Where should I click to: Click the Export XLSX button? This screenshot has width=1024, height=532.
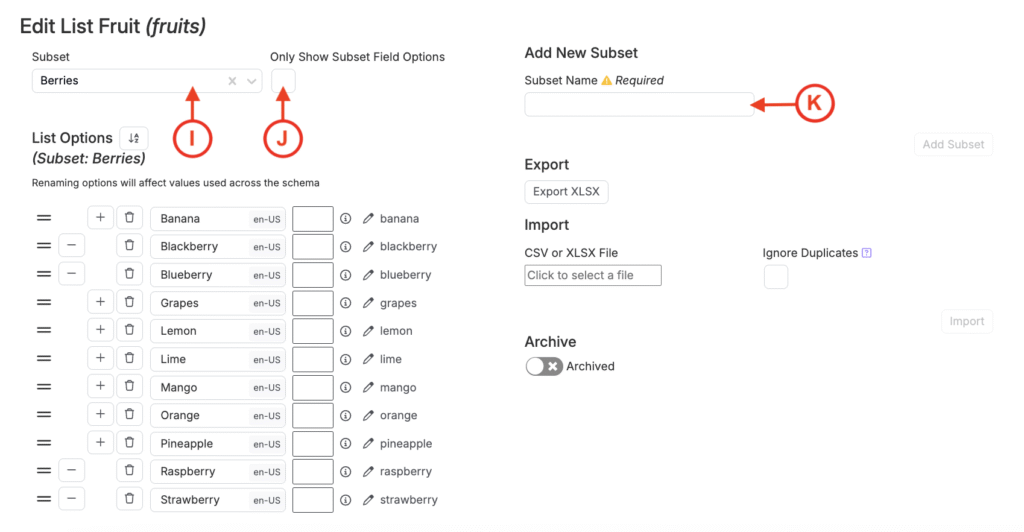[x=566, y=192]
